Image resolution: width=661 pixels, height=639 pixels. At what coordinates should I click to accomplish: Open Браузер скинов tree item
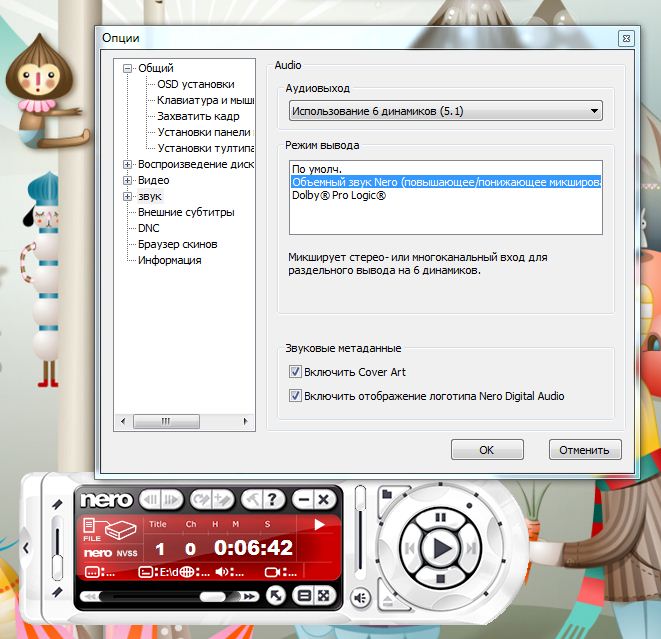(177, 244)
